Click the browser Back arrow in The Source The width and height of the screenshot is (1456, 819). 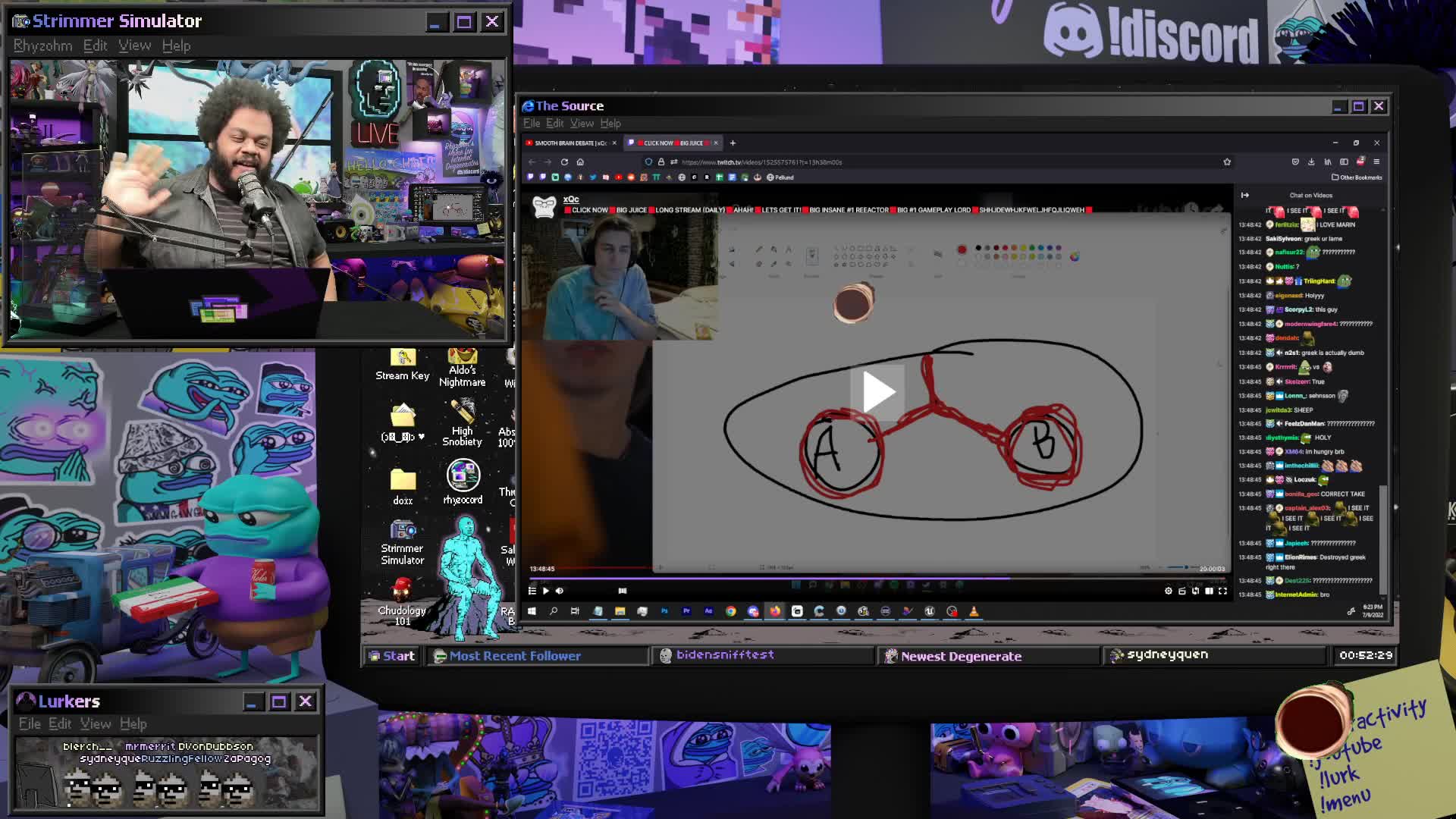pos(532,162)
